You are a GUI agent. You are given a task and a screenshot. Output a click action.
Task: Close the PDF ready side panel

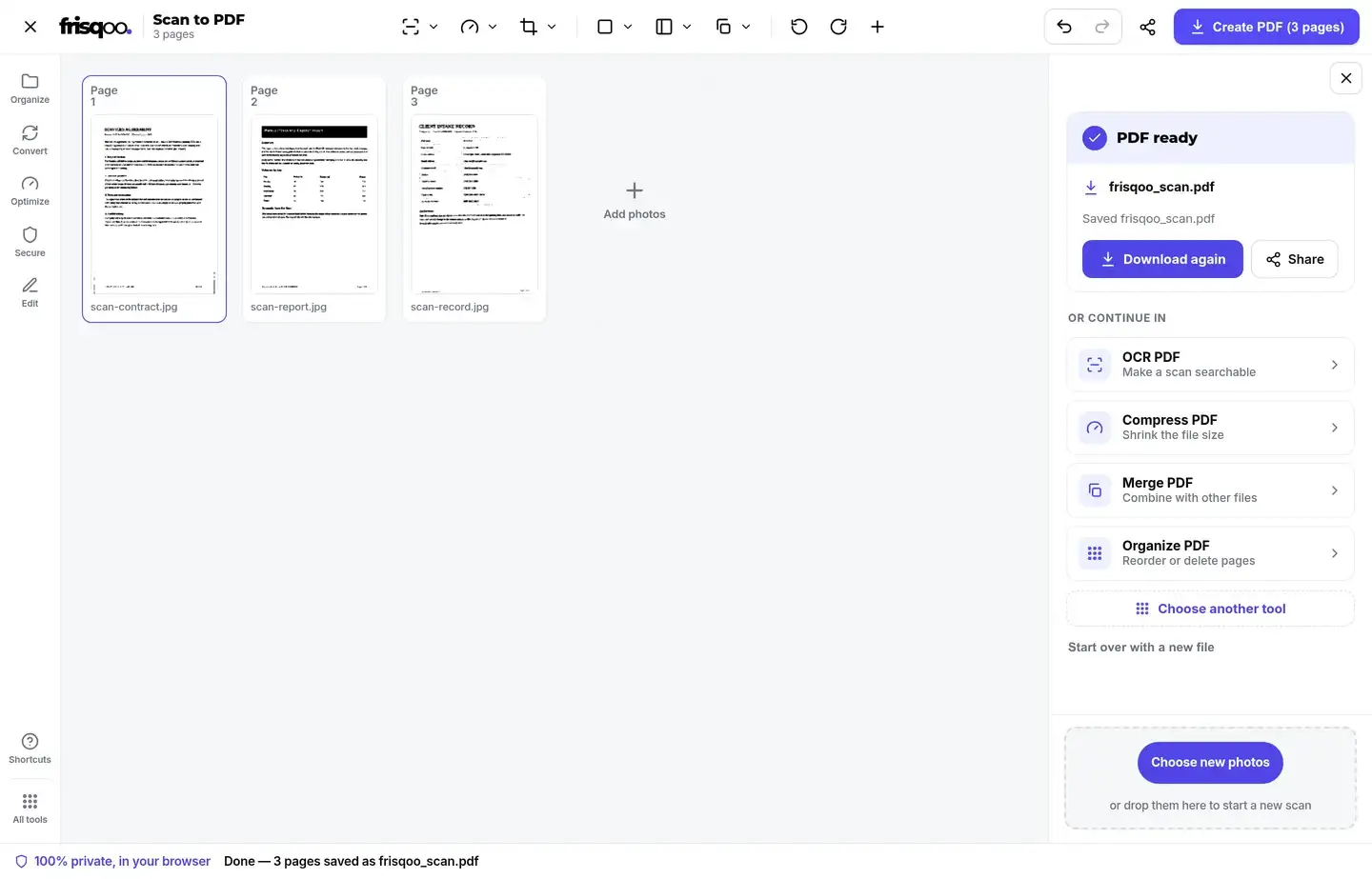pos(1345,78)
